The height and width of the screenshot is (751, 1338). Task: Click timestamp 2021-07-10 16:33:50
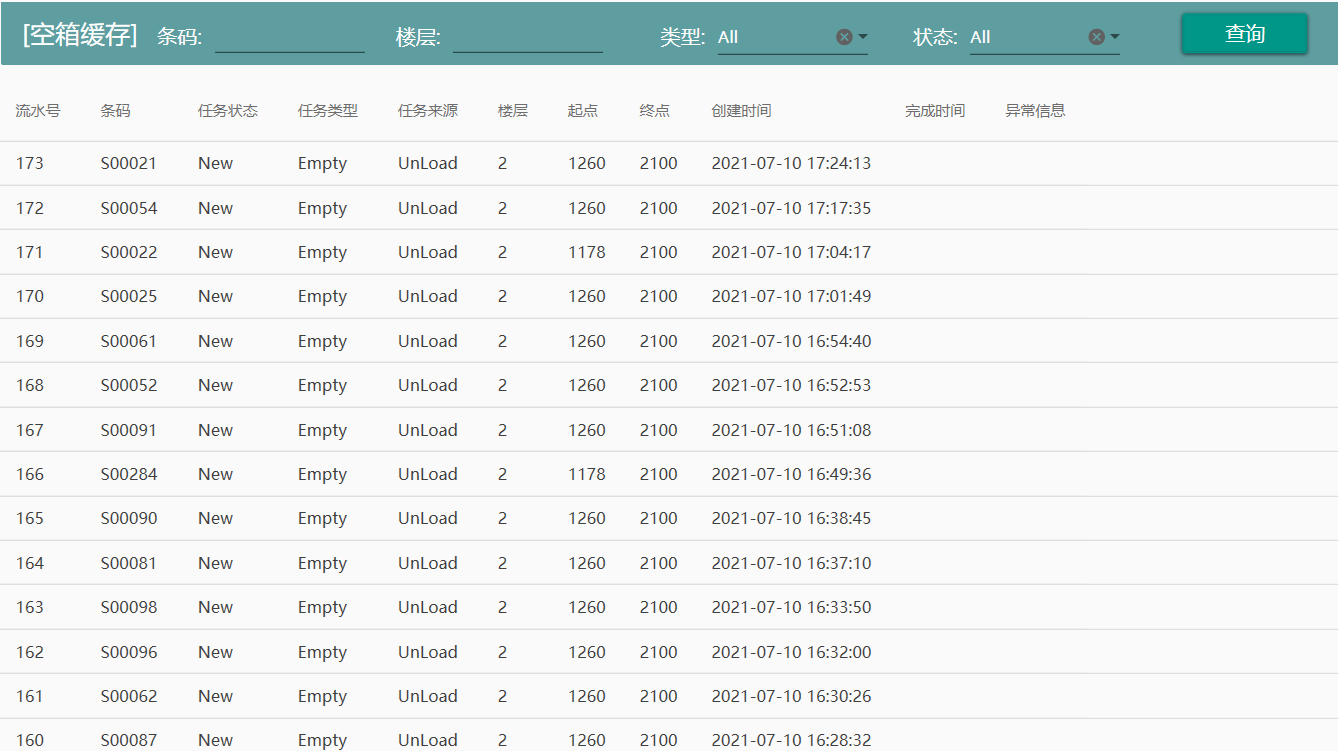(x=791, y=607)
